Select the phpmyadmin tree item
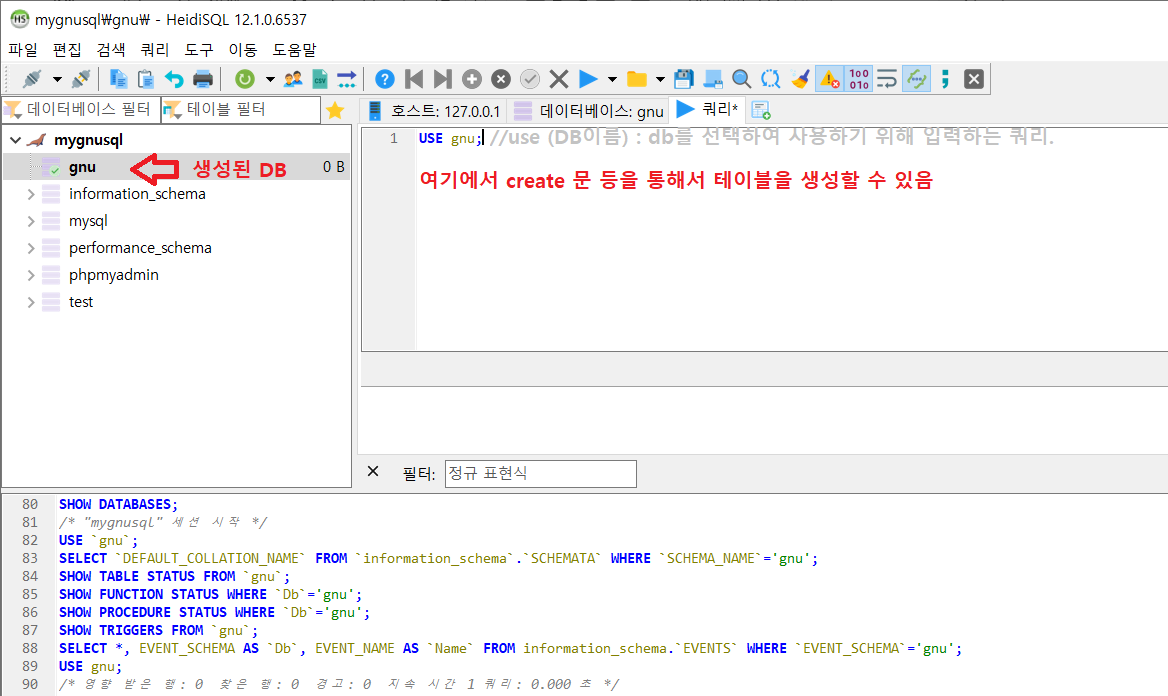1168x696 pixels. [x=114, y=275]
